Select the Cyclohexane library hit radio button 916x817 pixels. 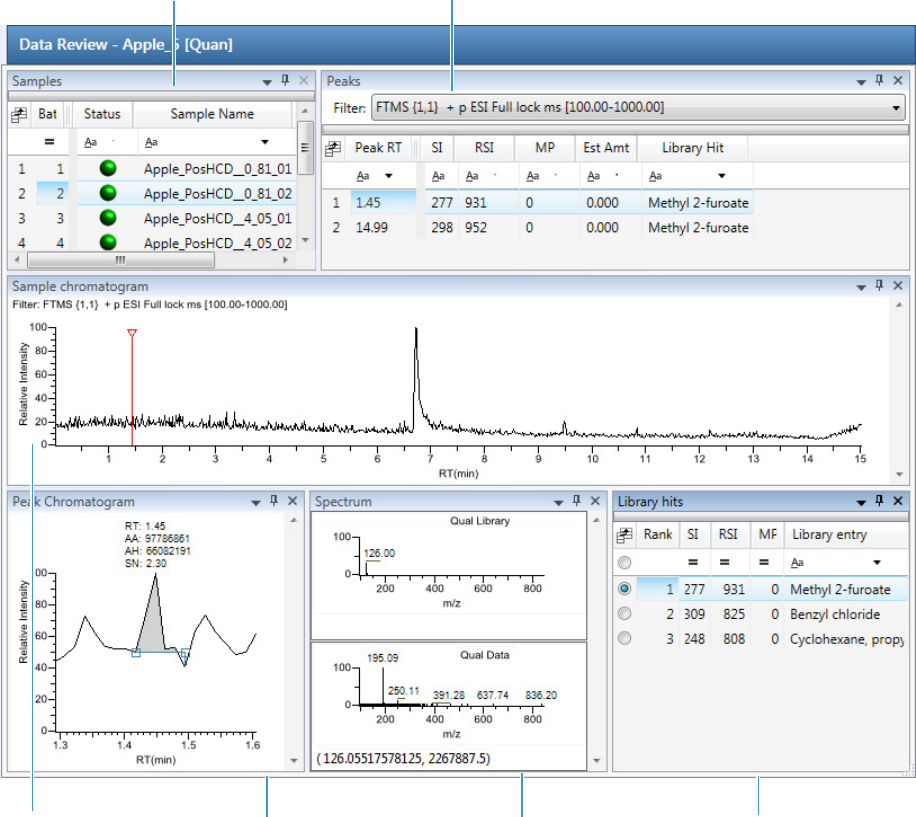pos(625,638)
